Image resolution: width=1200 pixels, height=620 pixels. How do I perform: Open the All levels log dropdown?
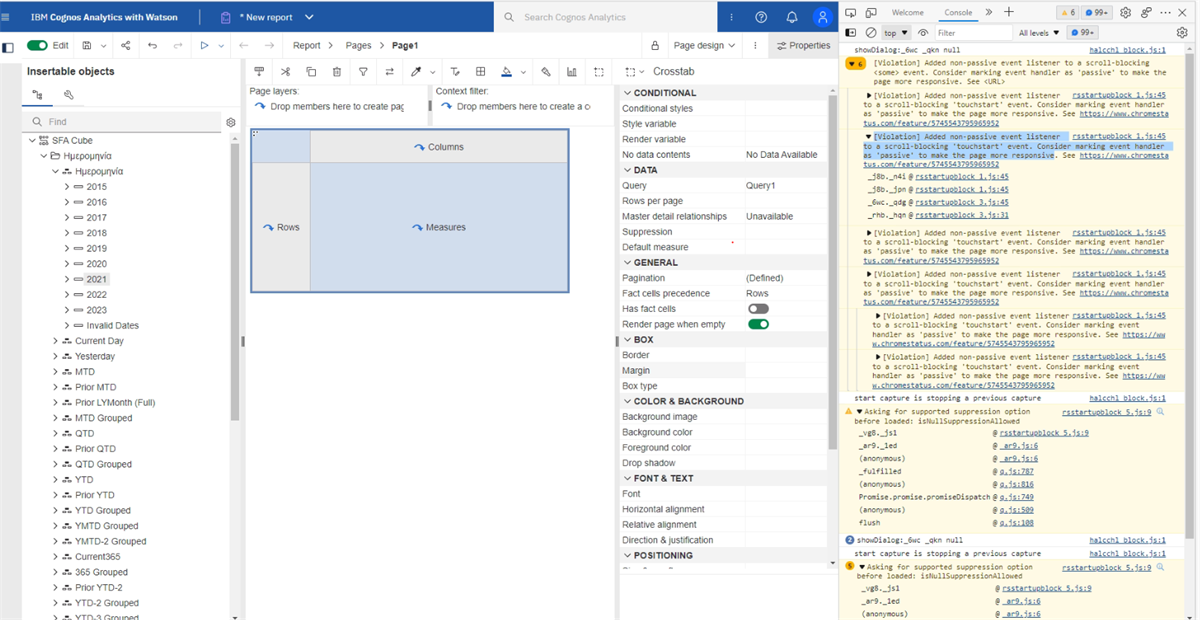pos(1039,33)
